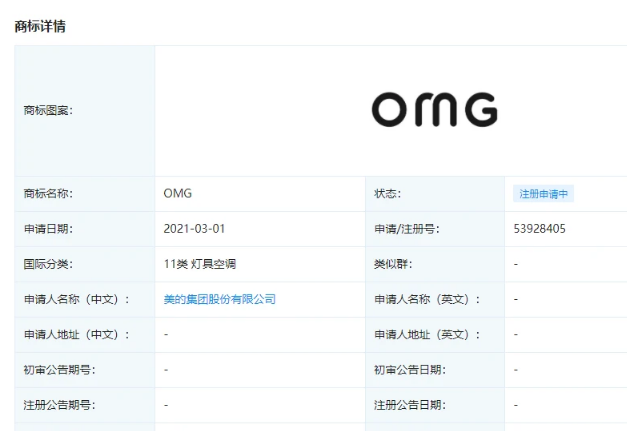
Task: Click the 初审公告日期 label
Action: pyautogui.click(x=409, y=370)
